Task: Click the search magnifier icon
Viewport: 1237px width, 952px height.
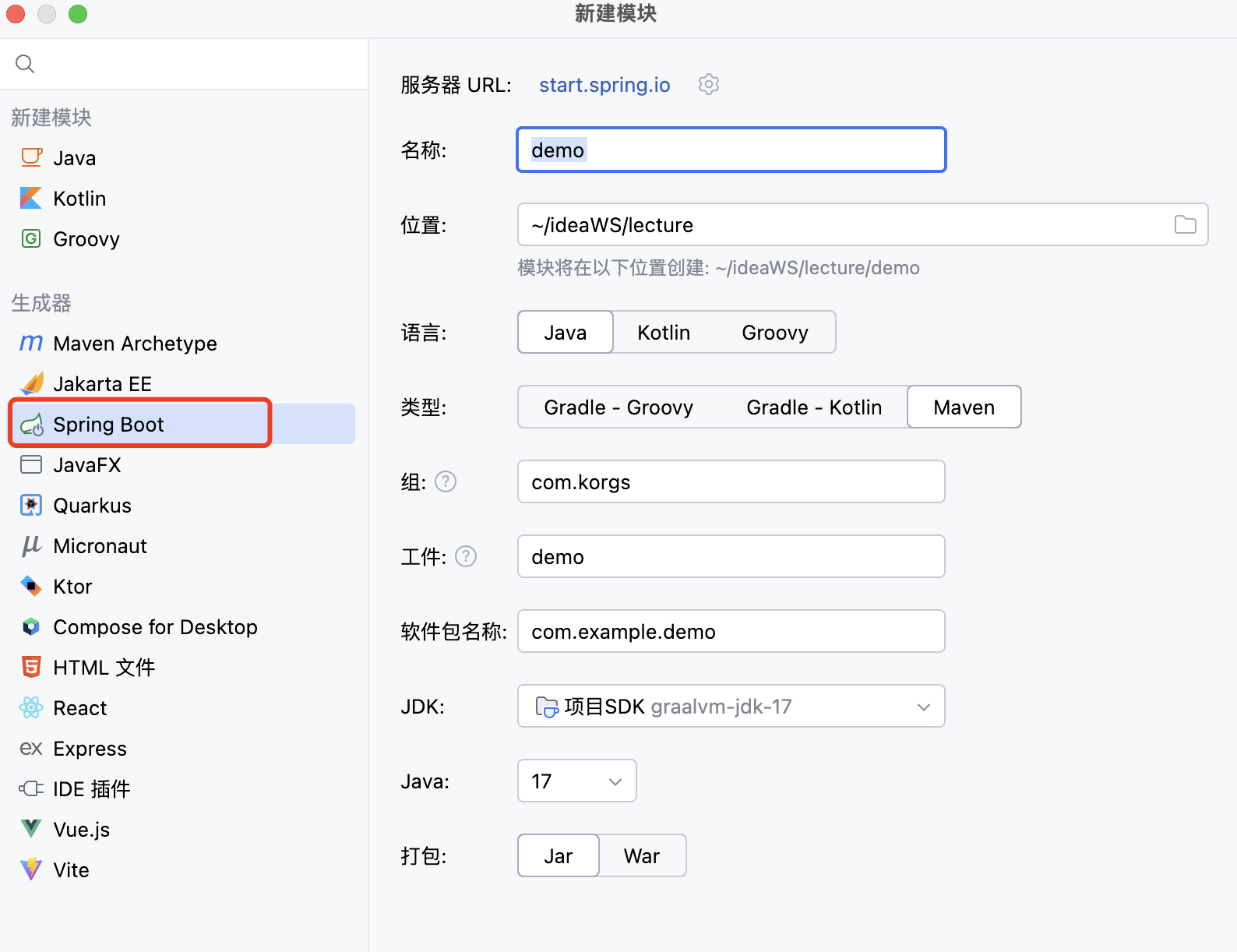Action: tap(25, 64)
